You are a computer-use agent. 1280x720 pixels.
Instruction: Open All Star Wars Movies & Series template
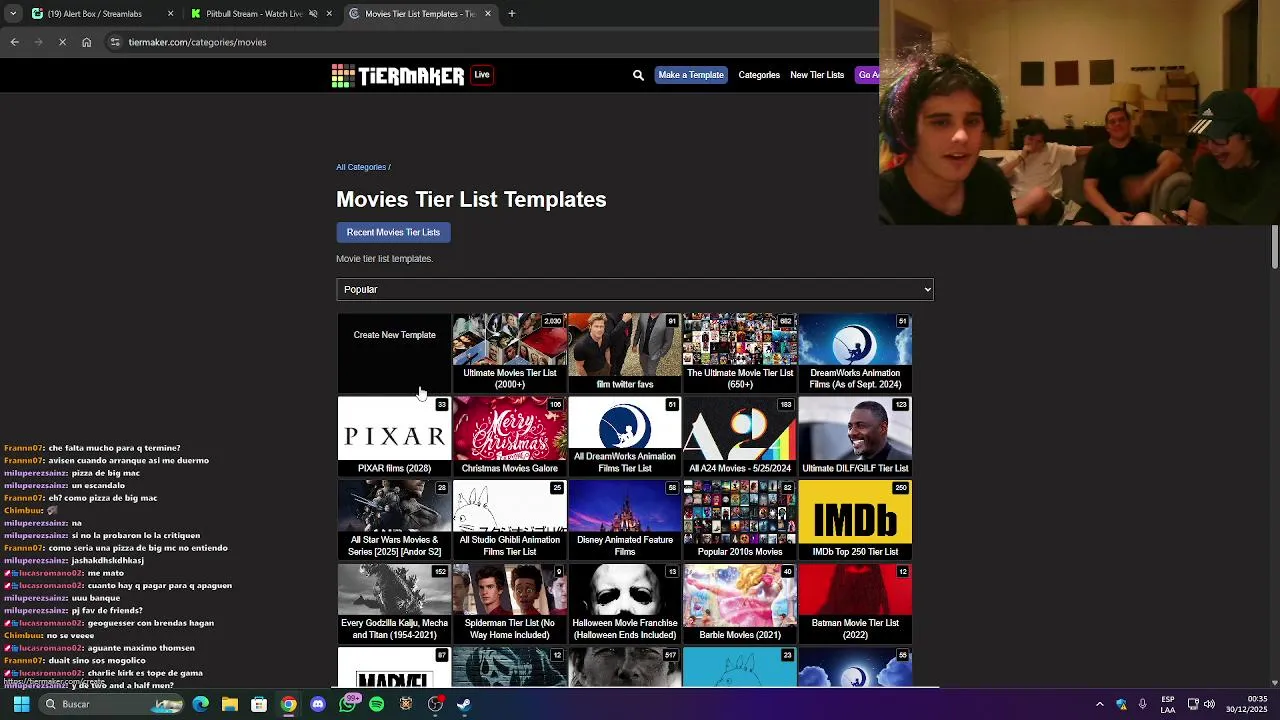point(394,519)
